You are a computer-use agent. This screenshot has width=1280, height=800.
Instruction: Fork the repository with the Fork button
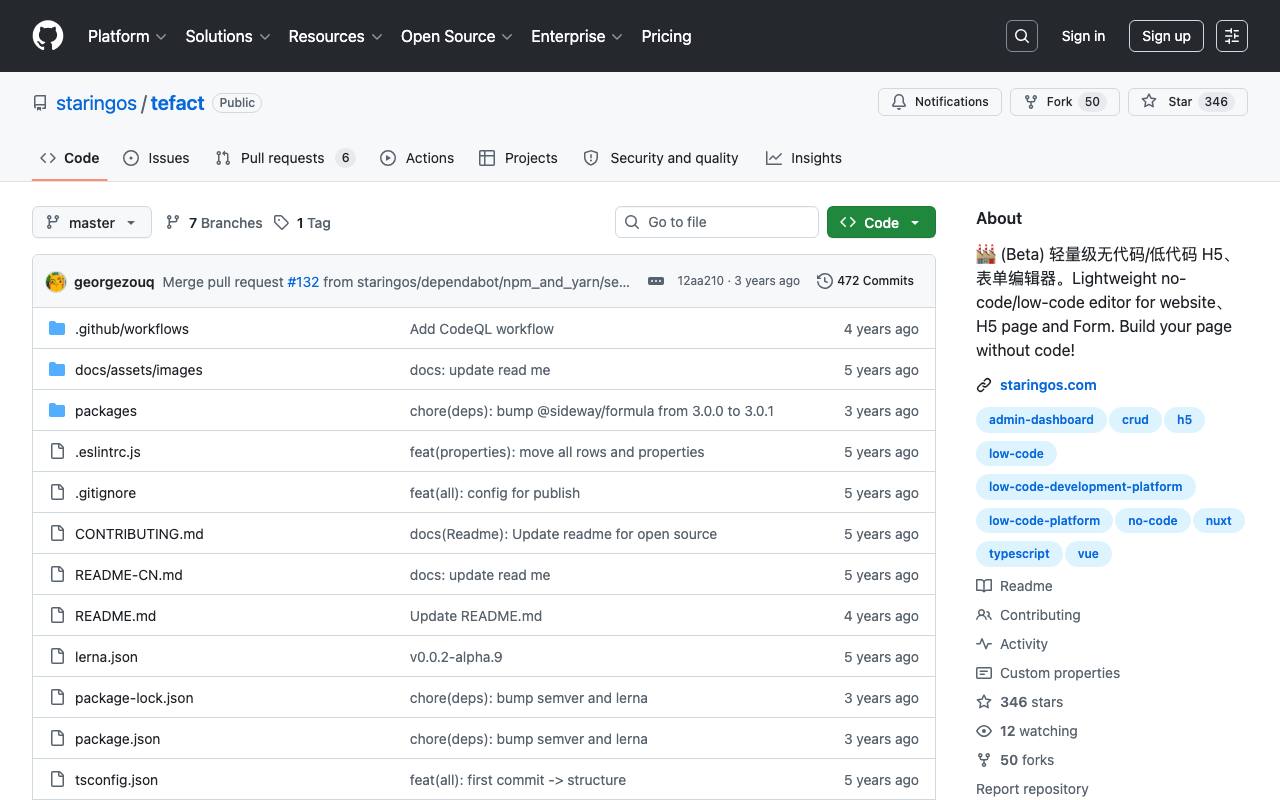pos(1065,102)
